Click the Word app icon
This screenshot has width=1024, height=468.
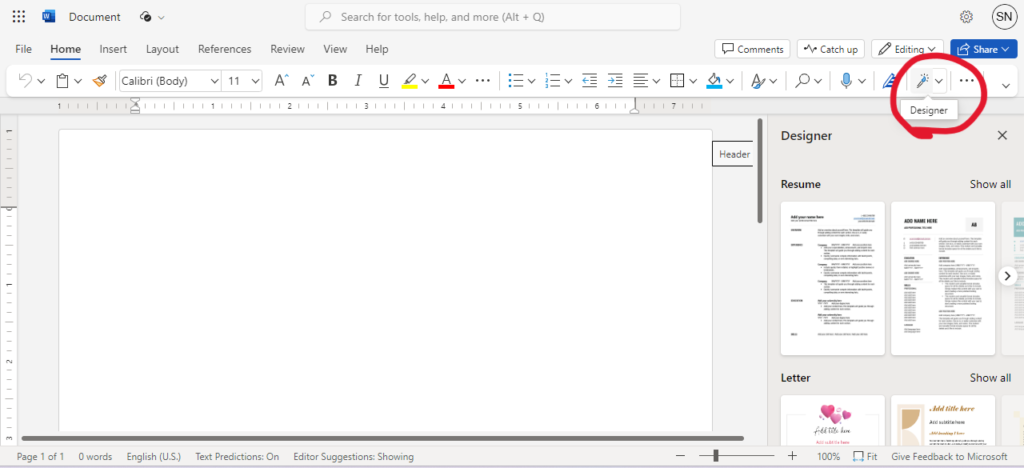(49, 17)
